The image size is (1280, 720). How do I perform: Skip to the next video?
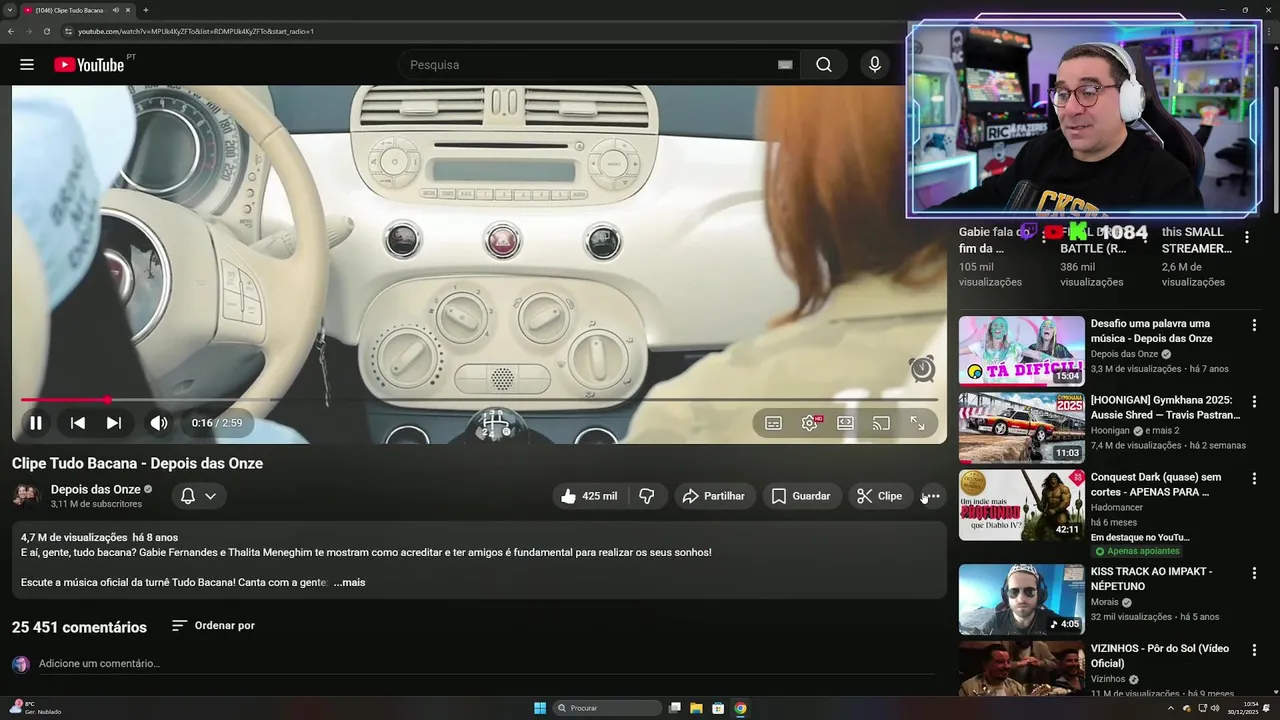[x=114, y=423]
